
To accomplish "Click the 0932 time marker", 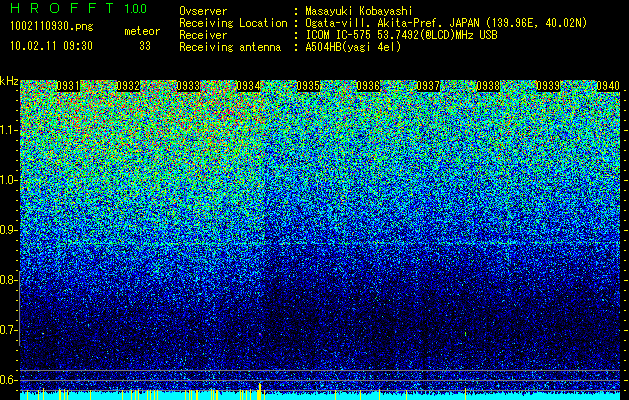I will [x=128, y=86].
